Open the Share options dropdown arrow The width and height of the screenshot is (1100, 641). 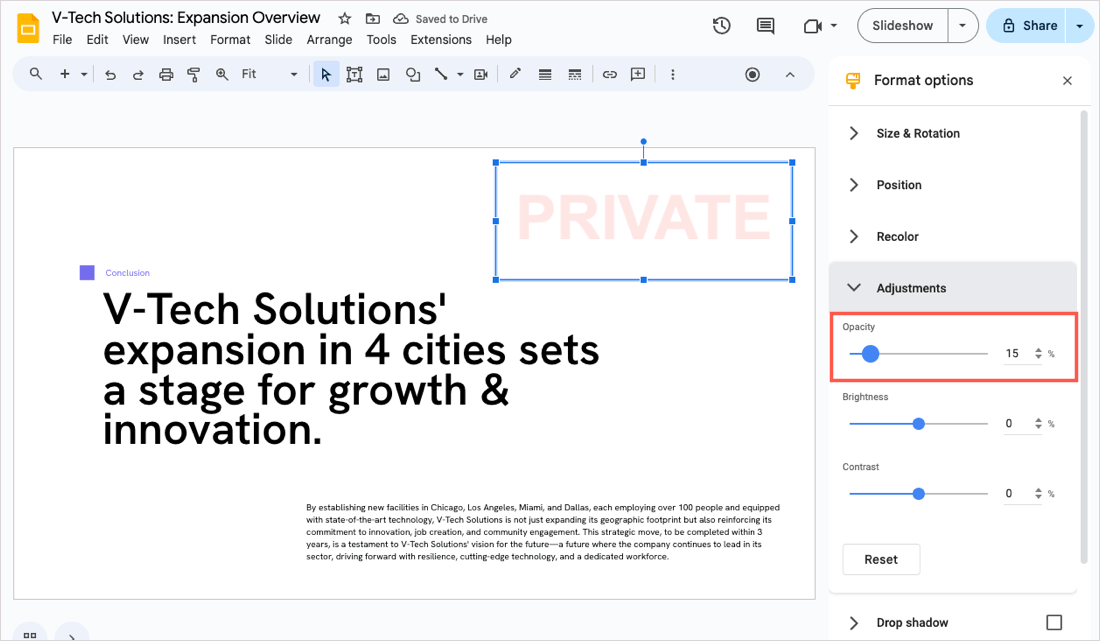pyautogui.click(x=1080, y=25)
